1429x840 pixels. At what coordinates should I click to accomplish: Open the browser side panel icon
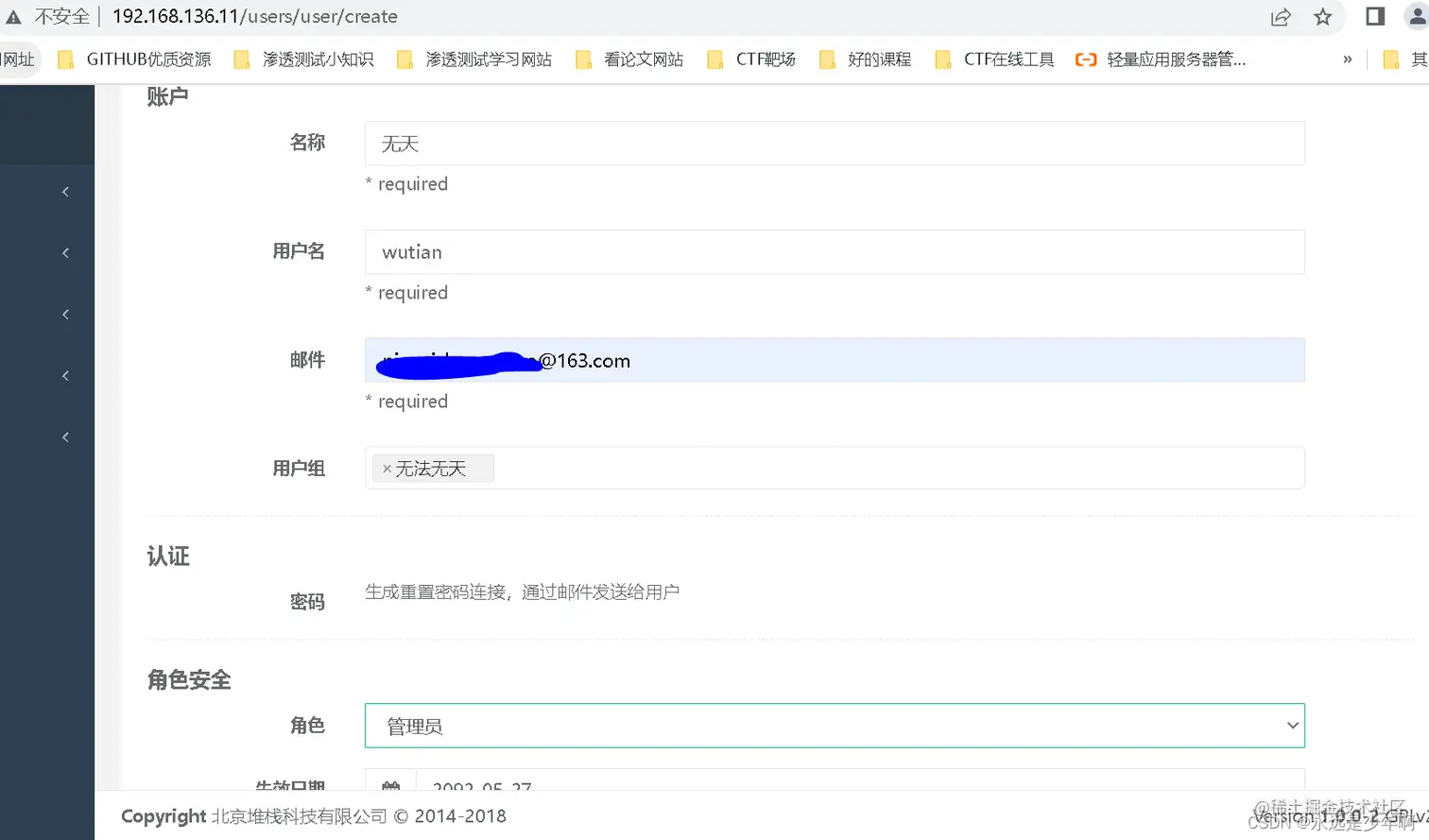coord(1375,16)
